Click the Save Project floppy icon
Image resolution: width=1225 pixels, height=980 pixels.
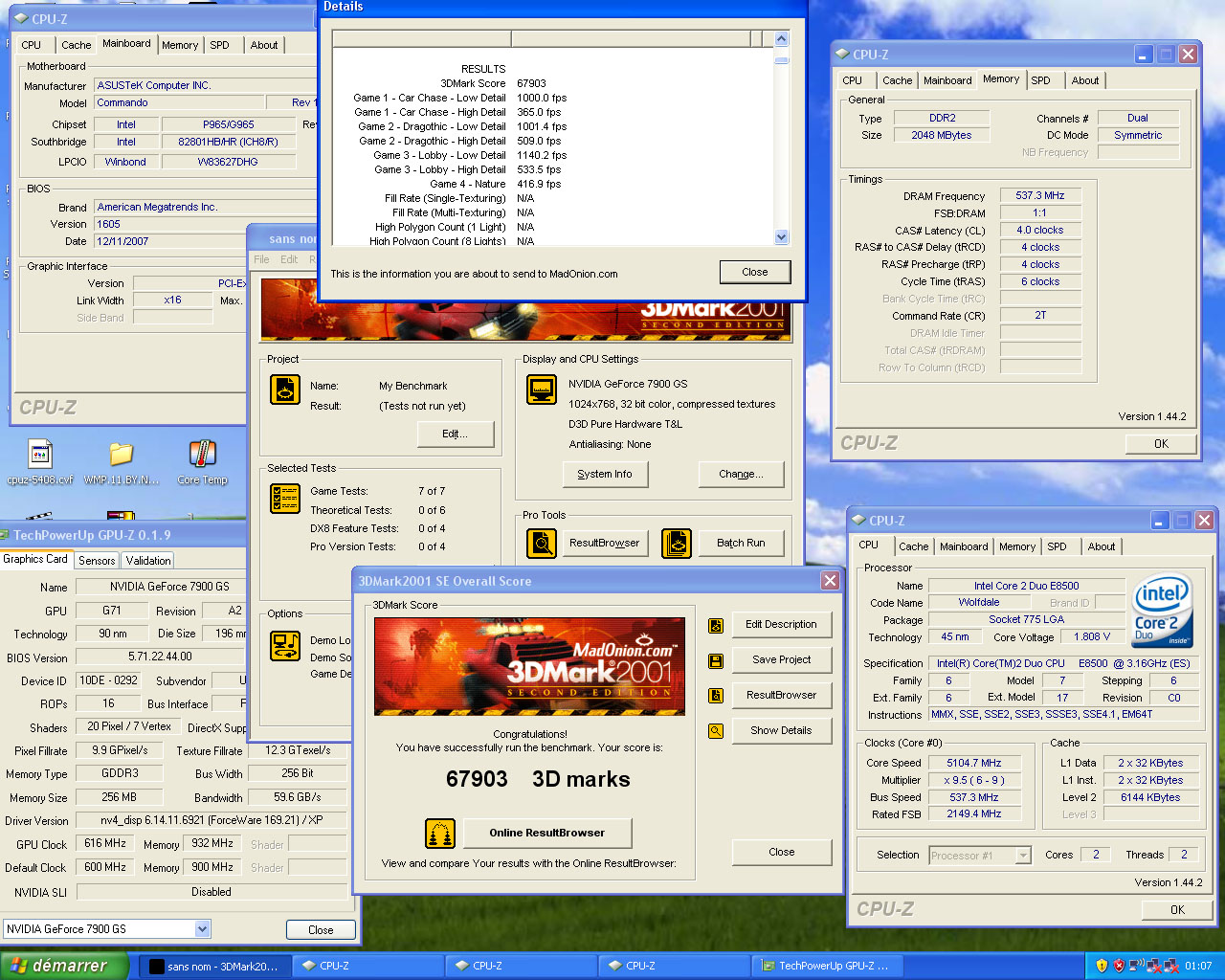(x=716, y=660)
